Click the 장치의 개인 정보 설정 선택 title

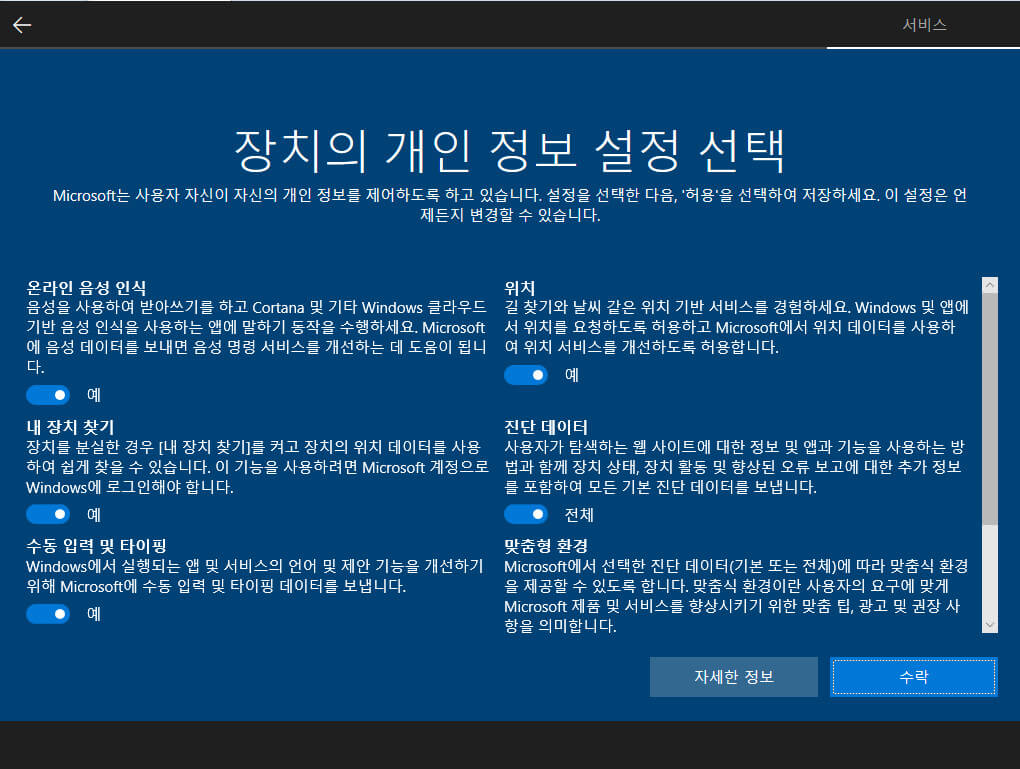click(509, 151)
